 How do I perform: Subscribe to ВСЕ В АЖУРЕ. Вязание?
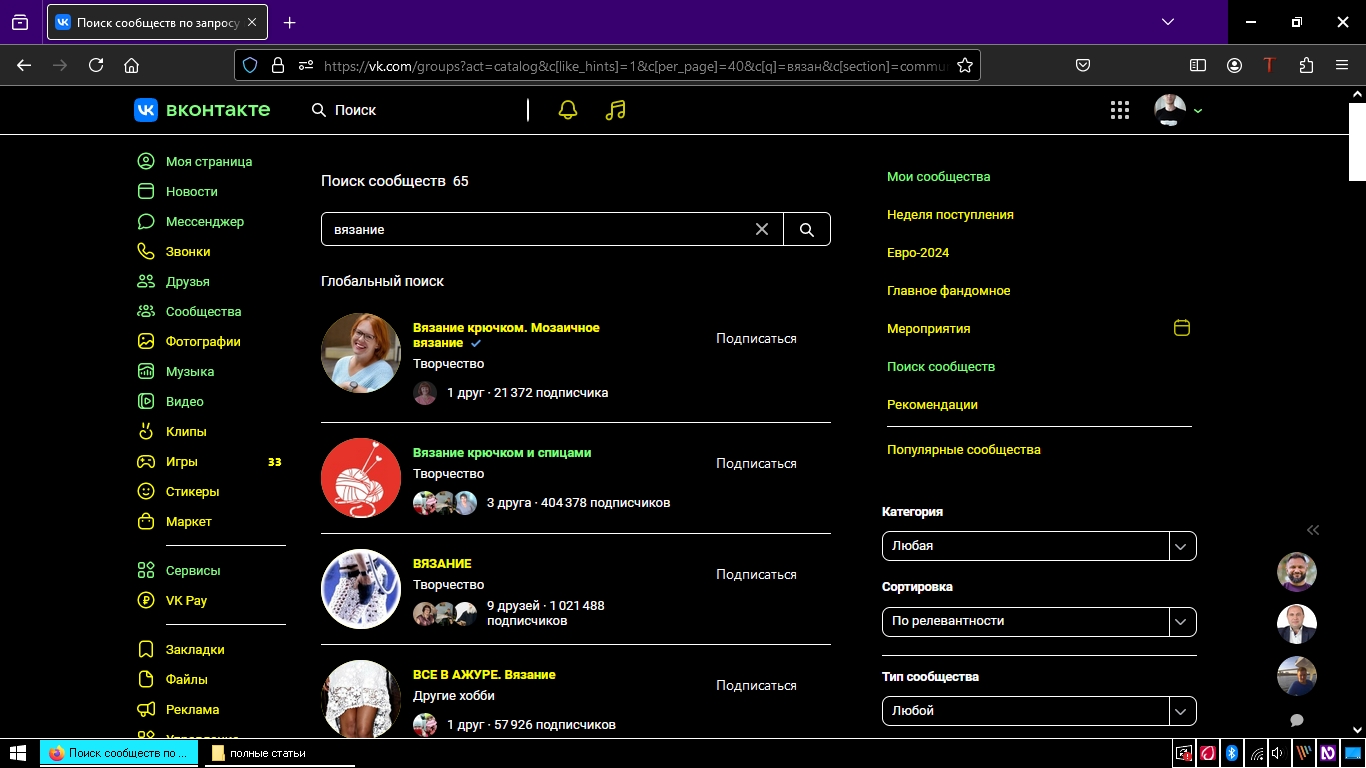756,686
